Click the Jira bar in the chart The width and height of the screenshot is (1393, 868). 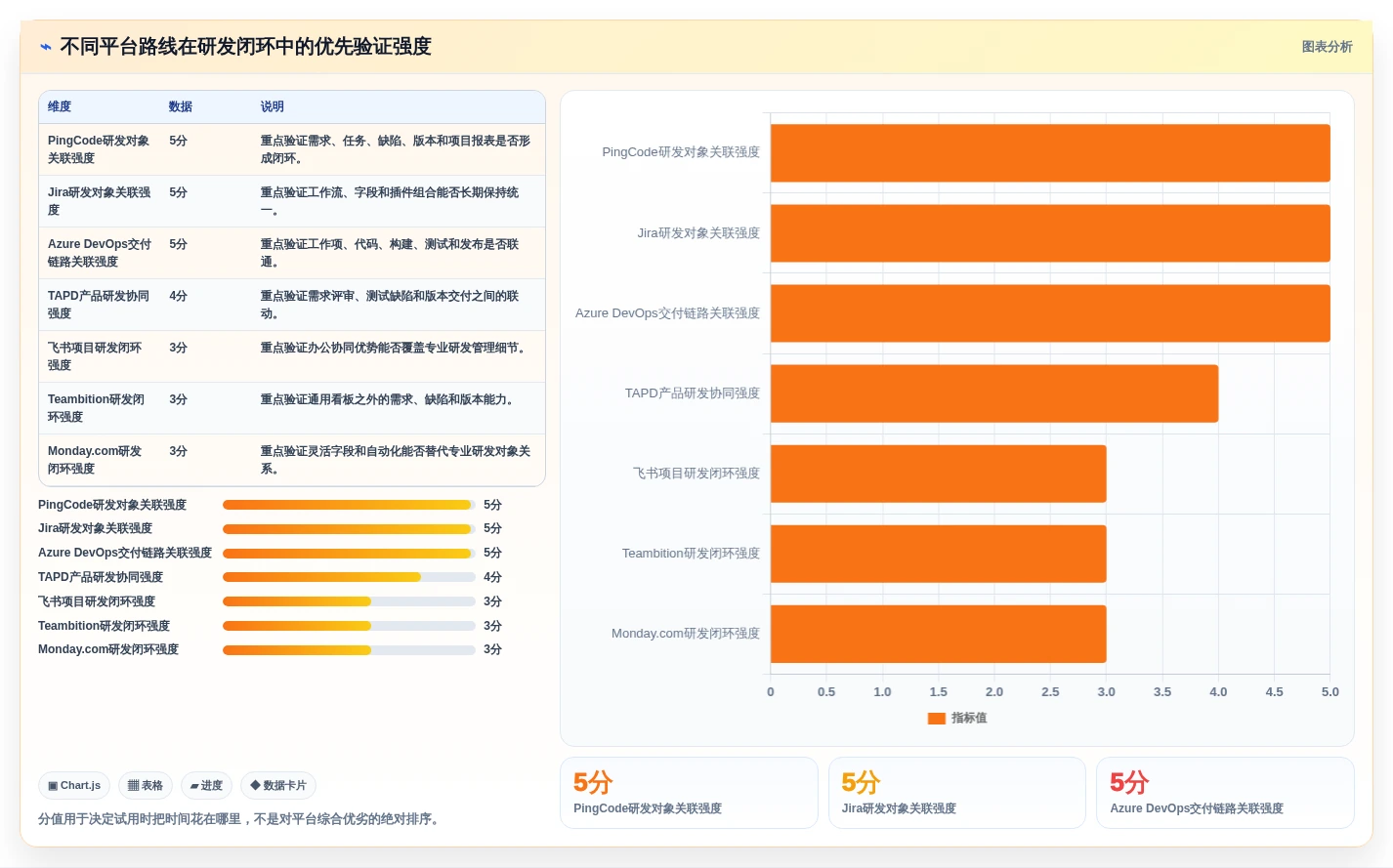tap(1050, 233)
